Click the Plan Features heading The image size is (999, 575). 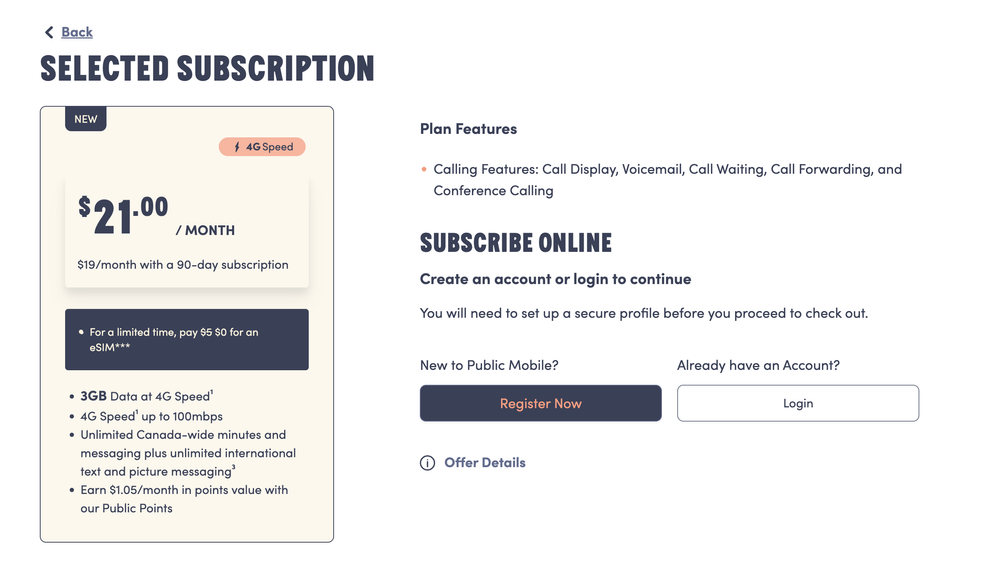point(468,129)
